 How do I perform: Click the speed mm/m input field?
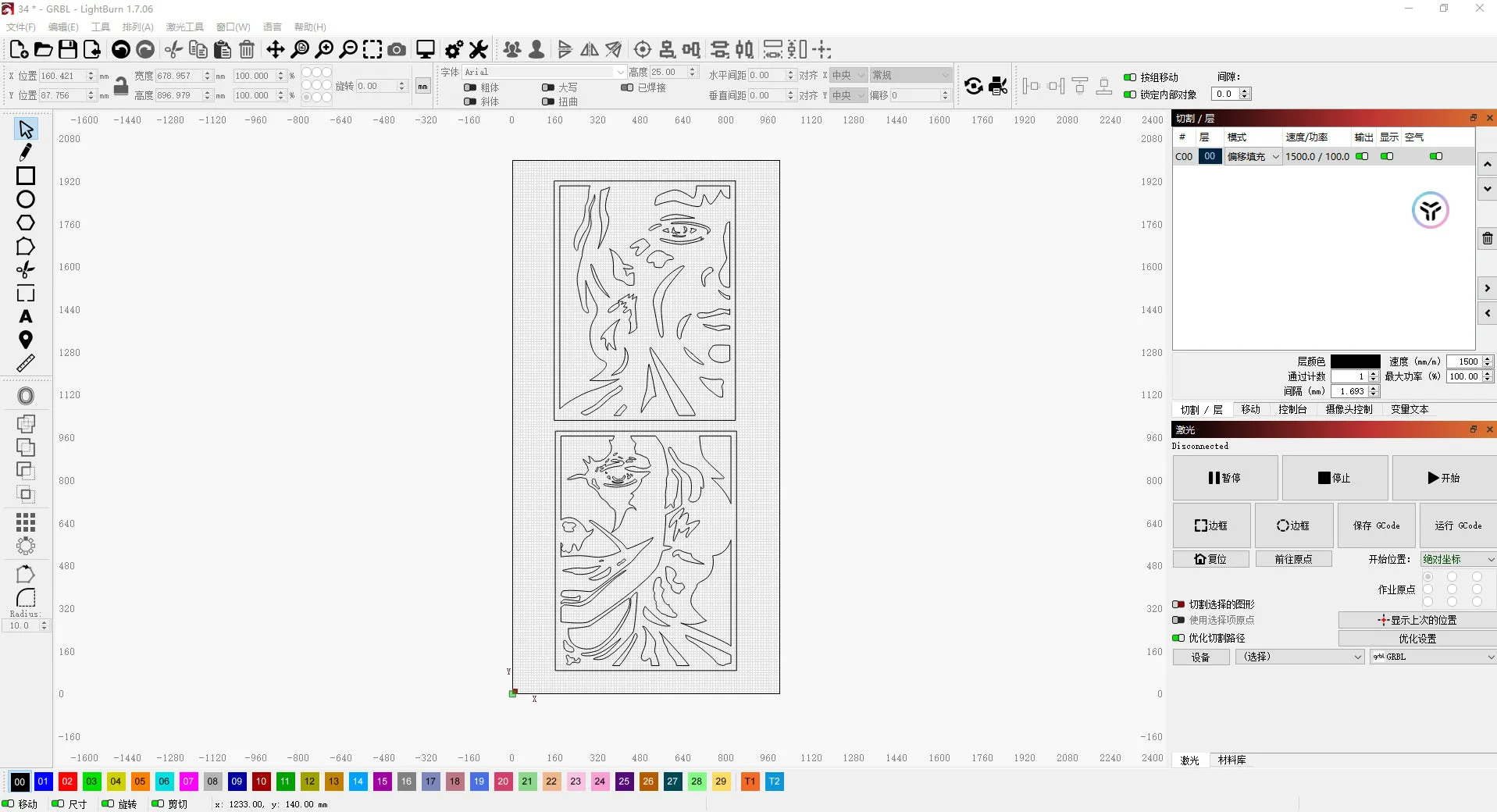pyautogui.click(x=1463, y=361)
